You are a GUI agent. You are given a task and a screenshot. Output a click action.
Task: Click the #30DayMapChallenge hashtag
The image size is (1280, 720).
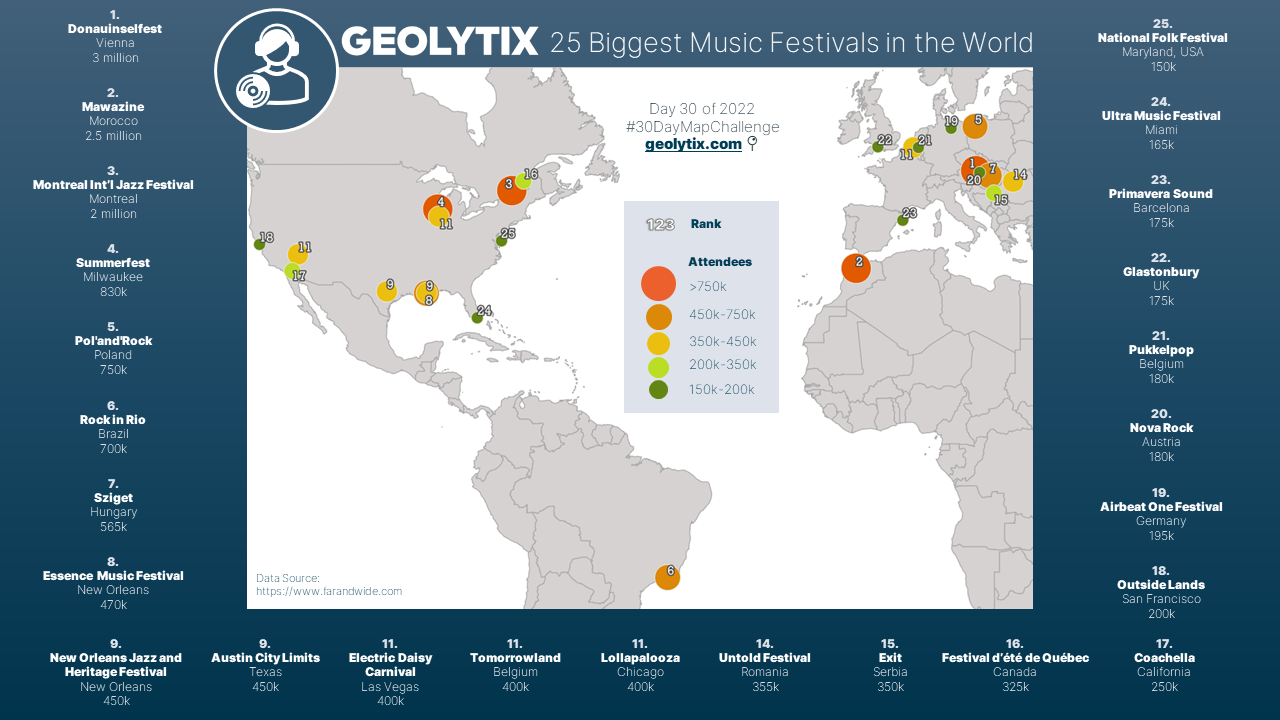click(x=702, y=127)
